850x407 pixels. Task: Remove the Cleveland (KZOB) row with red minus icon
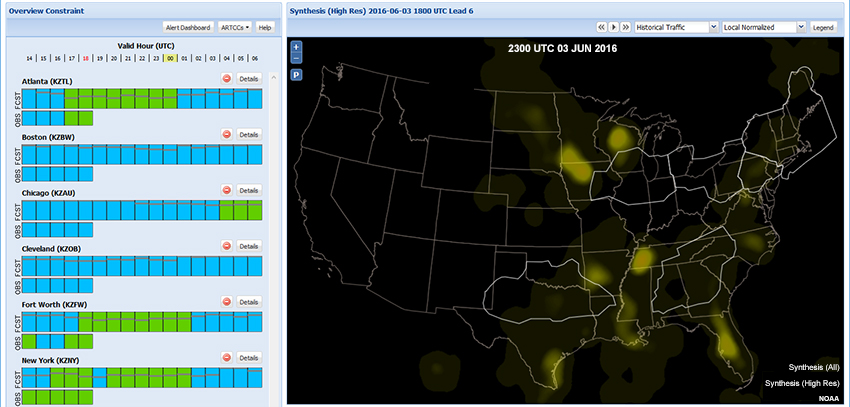click(227, 246)
